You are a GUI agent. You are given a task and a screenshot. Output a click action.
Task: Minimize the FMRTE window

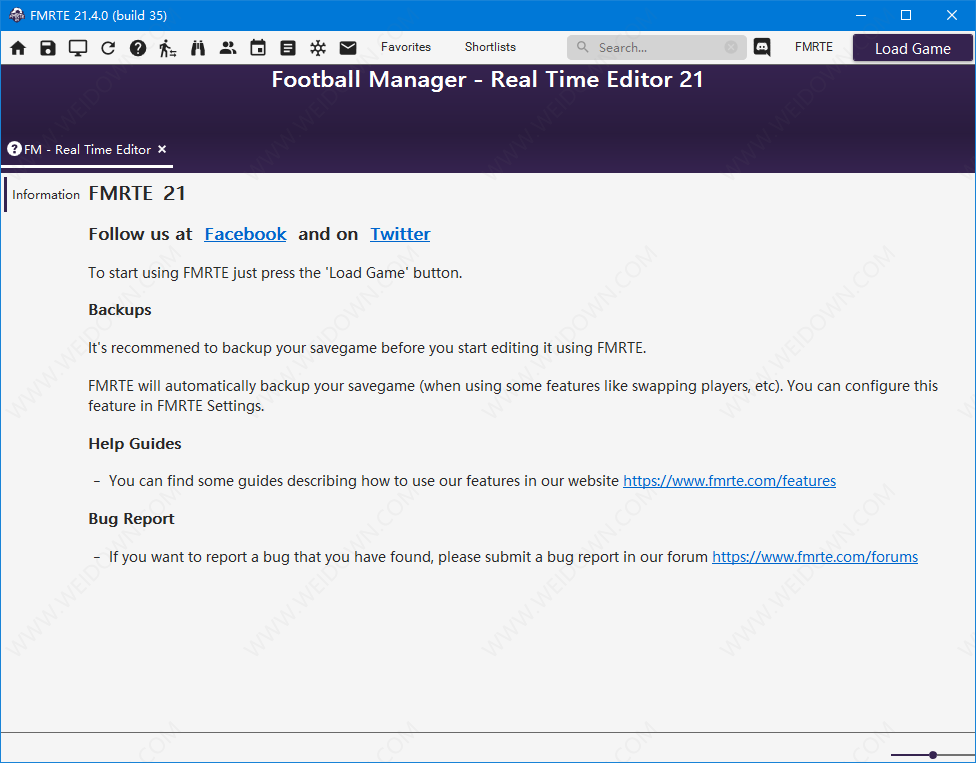tap(861, 15)
